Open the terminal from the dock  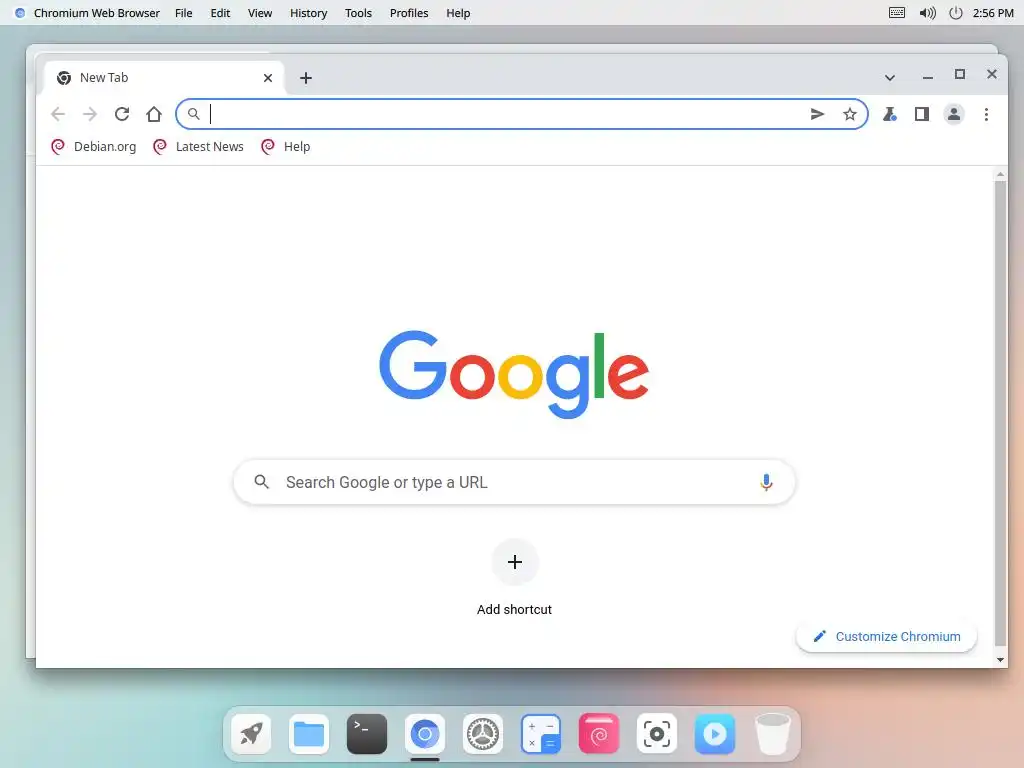366,734
